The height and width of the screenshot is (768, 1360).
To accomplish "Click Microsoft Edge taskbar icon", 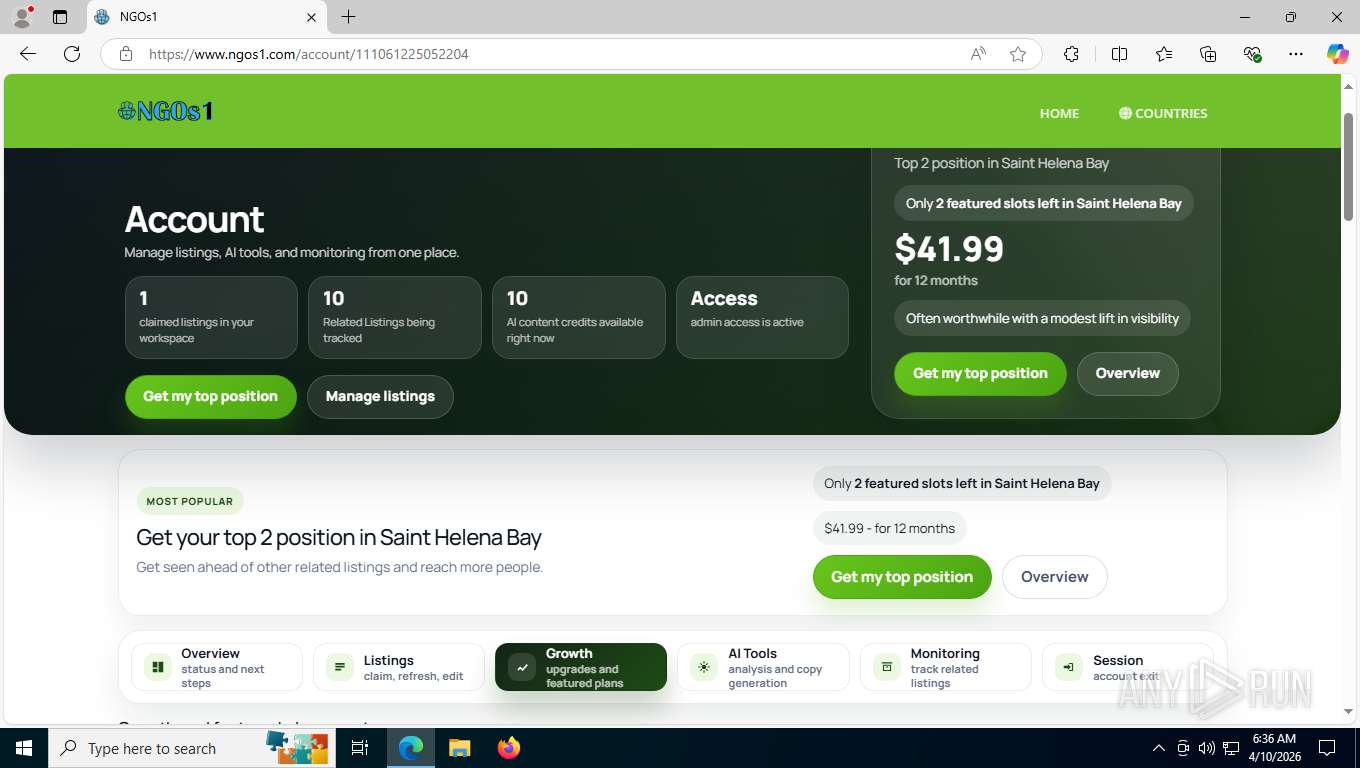I will pos(410,748).
